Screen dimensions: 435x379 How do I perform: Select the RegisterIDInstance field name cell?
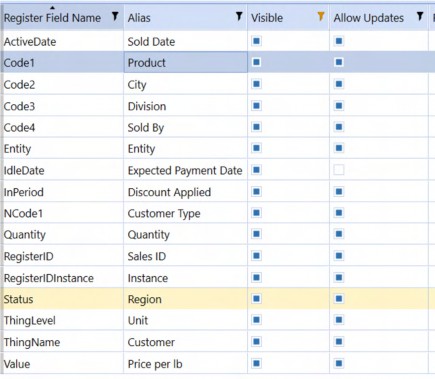click(63, 278)
